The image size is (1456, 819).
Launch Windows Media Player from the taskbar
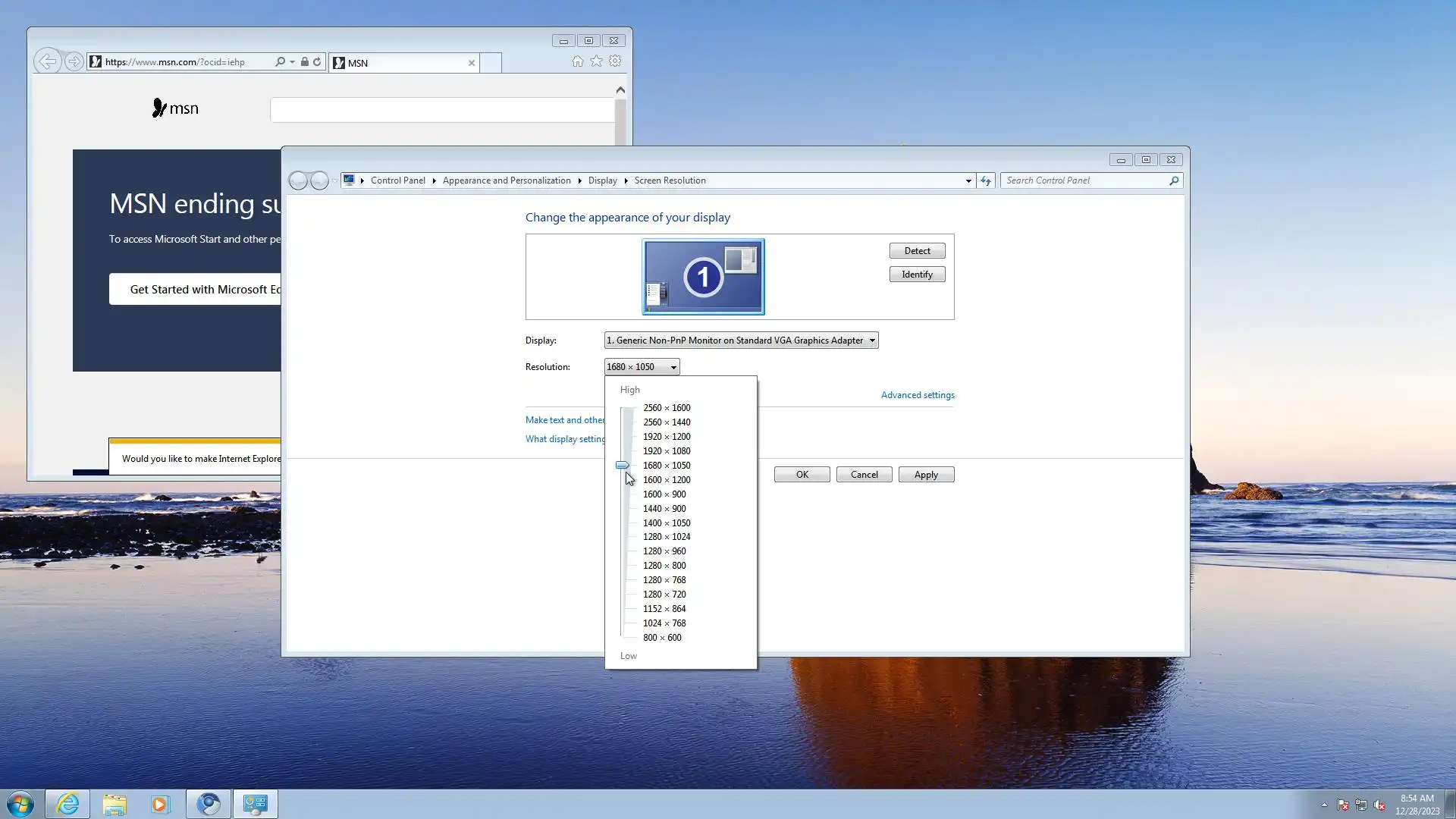[160, 804]
